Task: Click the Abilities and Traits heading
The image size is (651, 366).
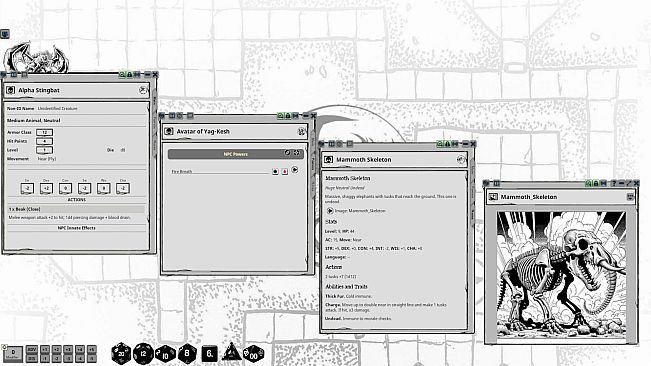Action: 346,287
